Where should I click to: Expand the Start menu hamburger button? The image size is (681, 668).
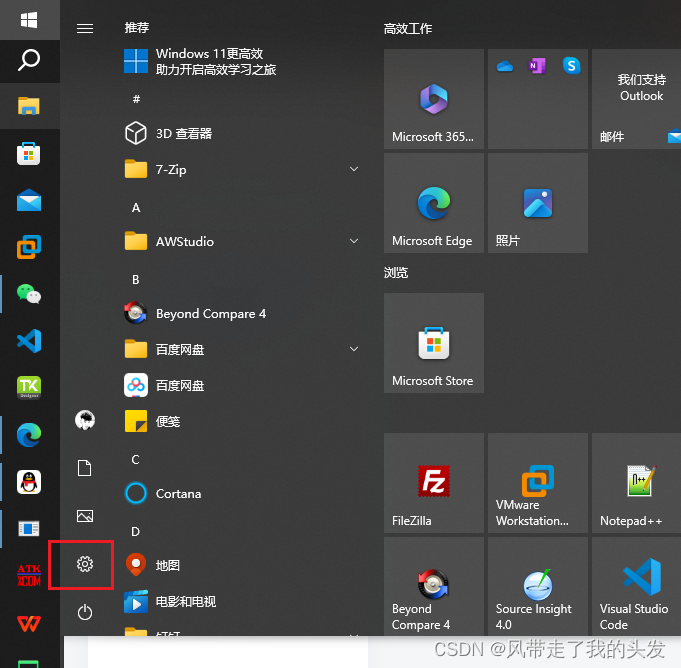(85, 29)
